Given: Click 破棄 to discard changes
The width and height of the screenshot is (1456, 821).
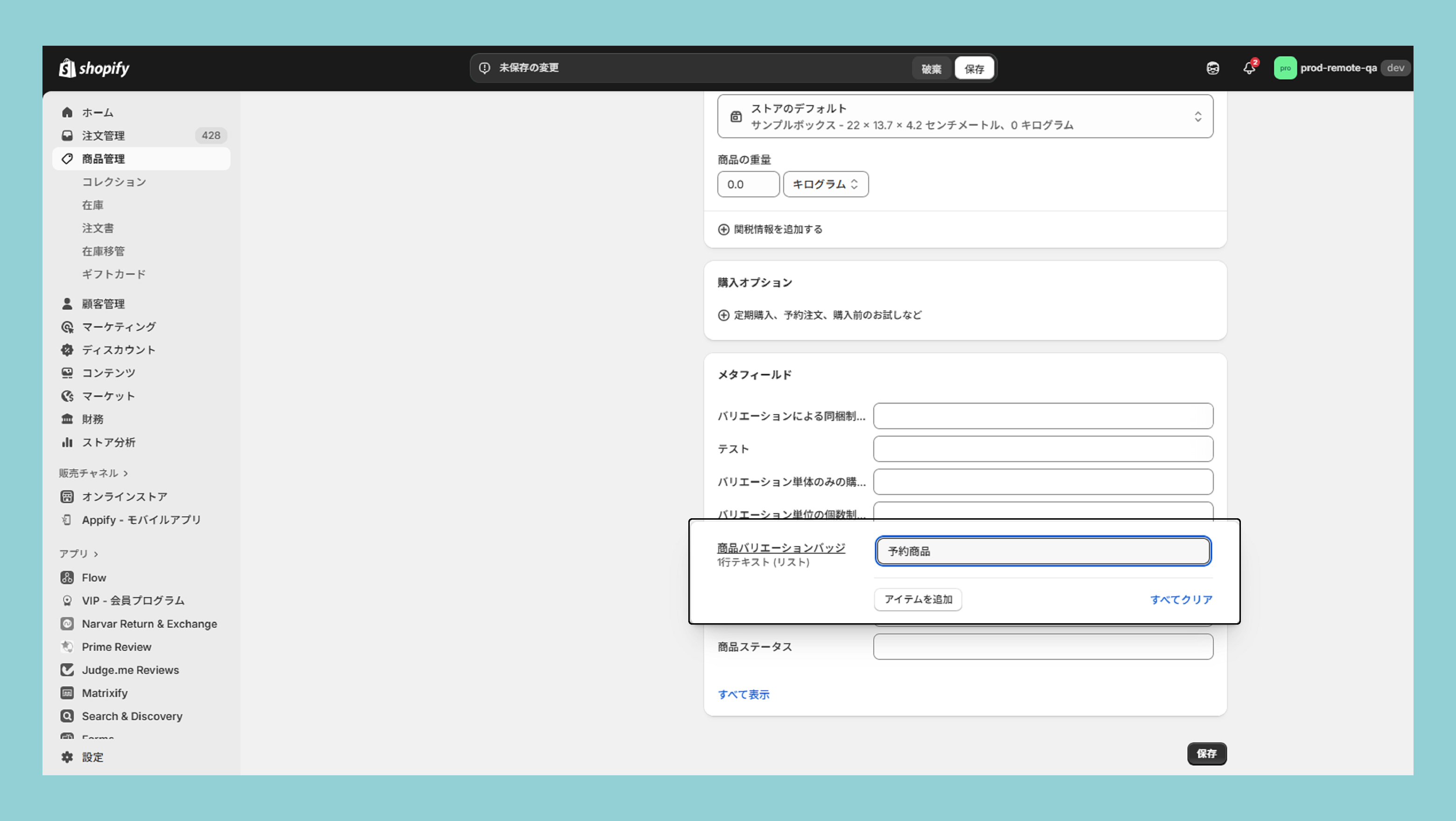Looking at the screenshot, I should [931, 69].
